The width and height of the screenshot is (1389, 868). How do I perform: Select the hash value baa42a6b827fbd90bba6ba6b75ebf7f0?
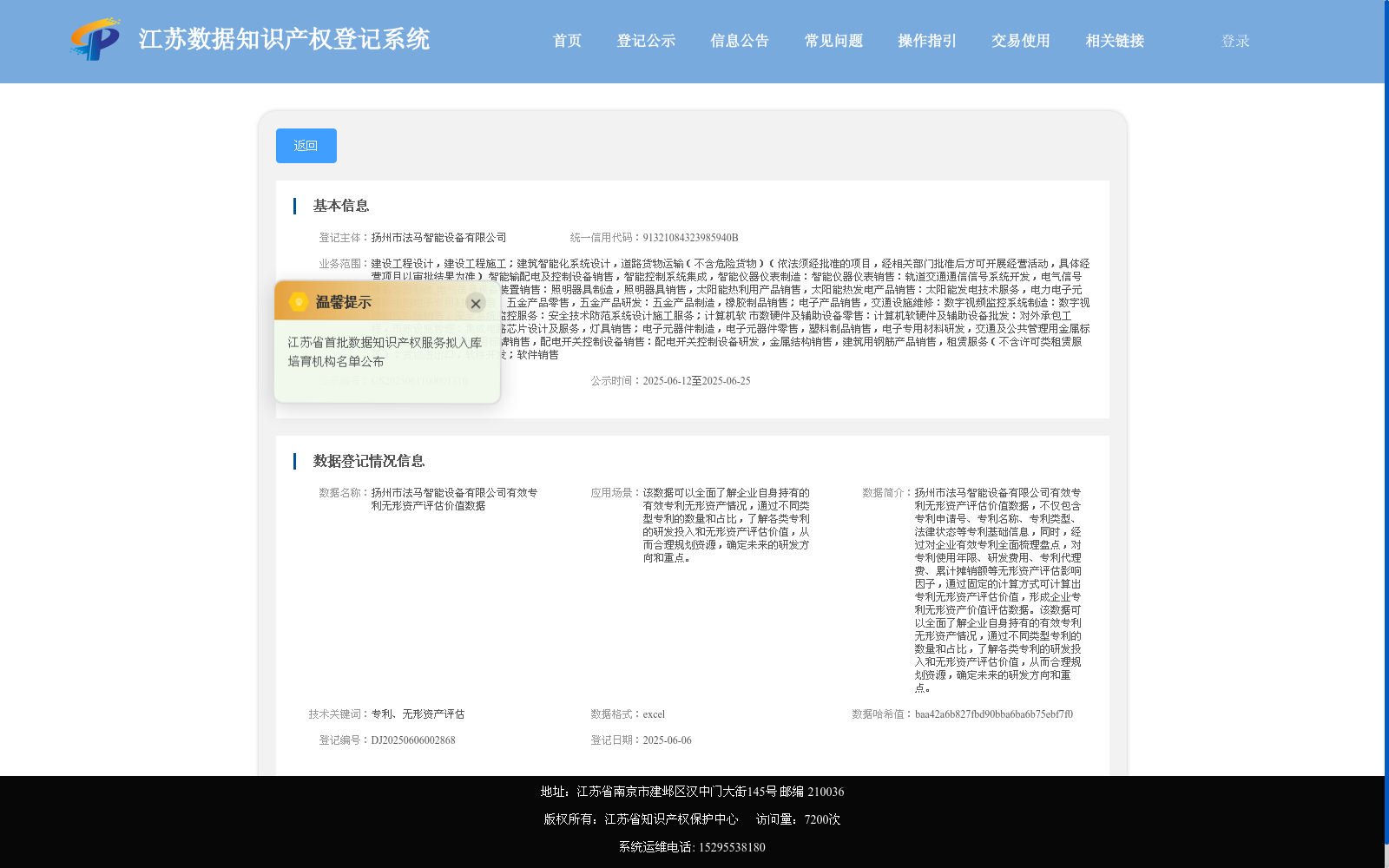click(x=994, y=714)
